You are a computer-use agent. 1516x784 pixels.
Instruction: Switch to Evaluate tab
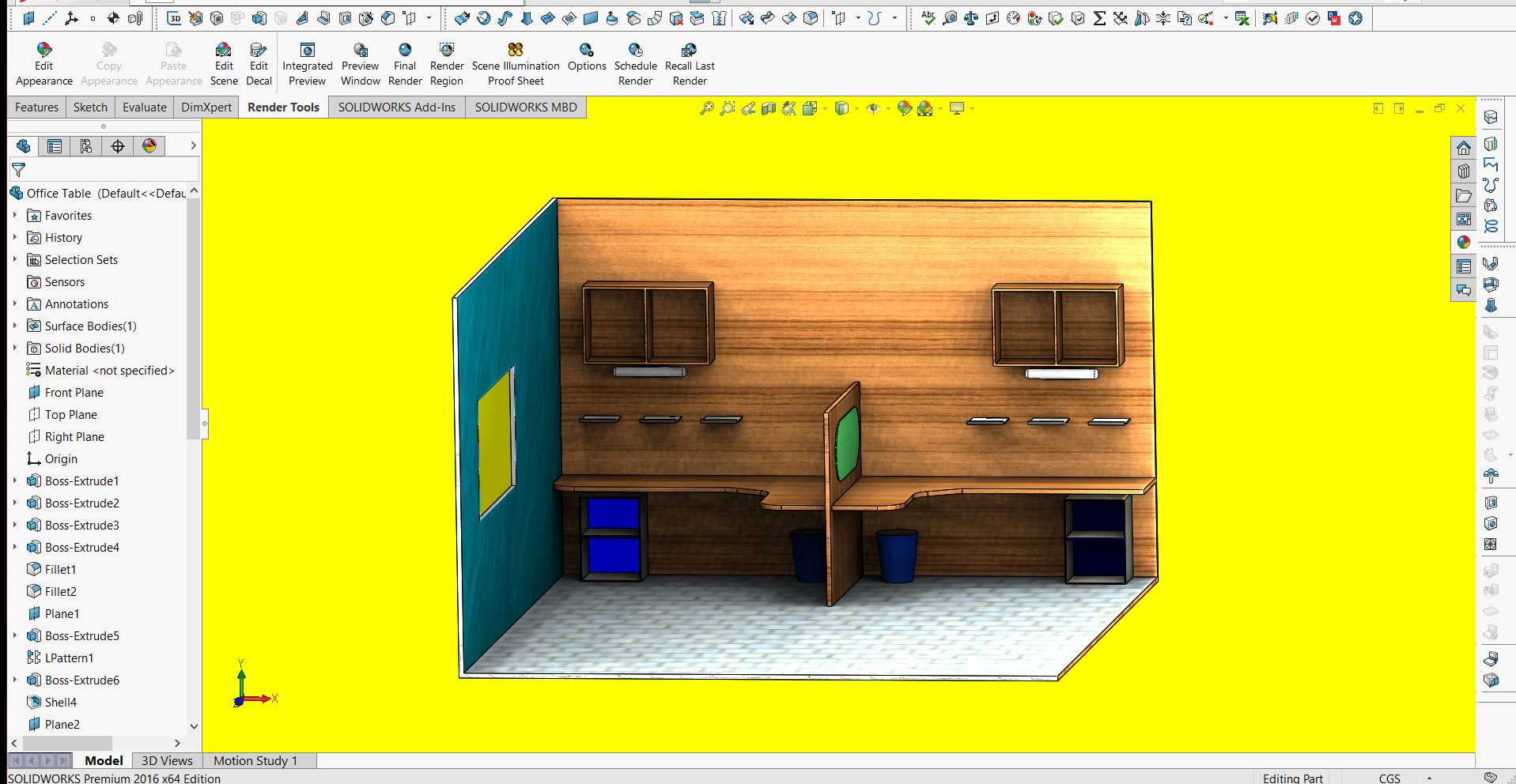point(145,107)
